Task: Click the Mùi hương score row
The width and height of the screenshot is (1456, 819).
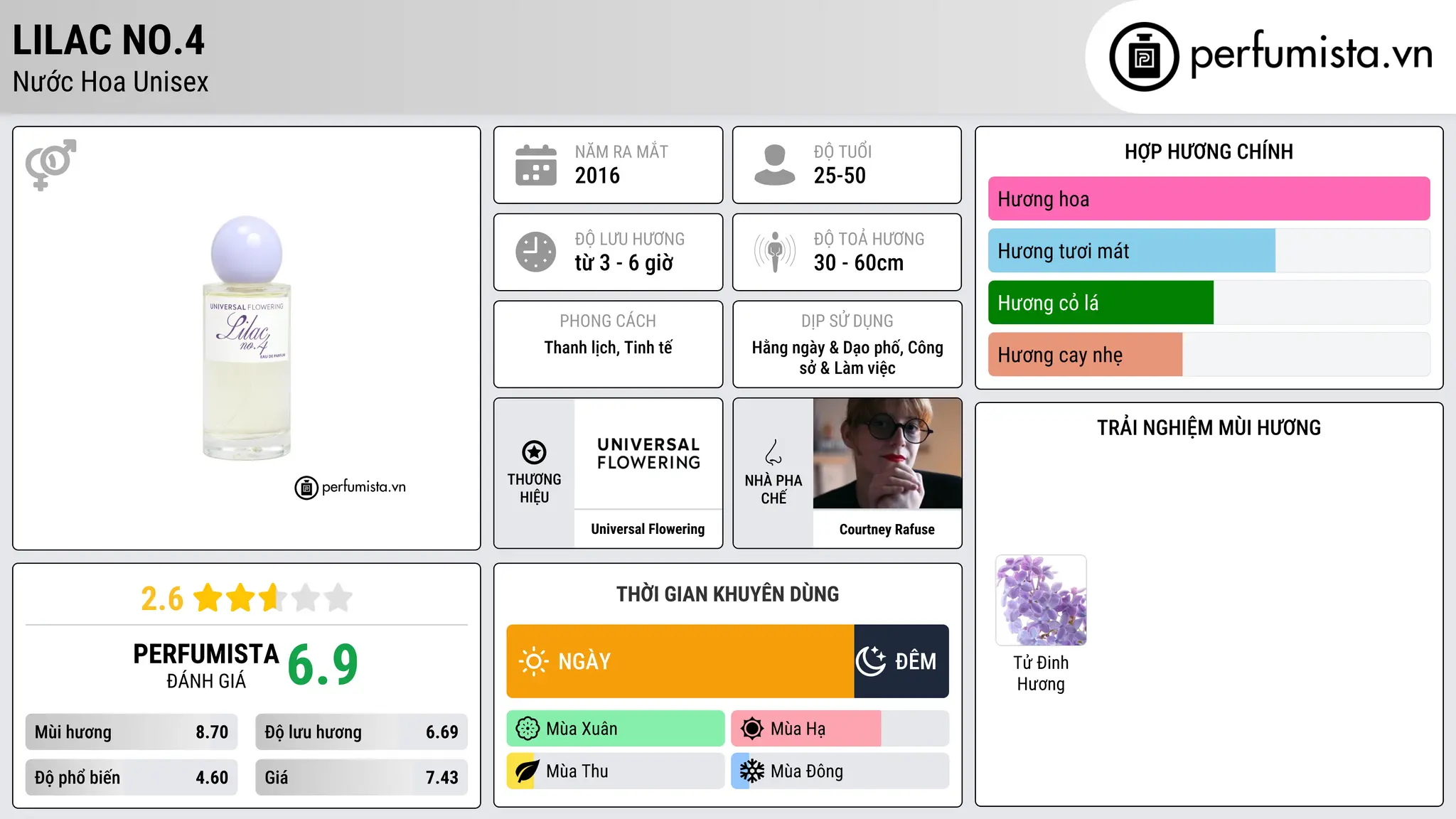Action: [x=132, y=732]
